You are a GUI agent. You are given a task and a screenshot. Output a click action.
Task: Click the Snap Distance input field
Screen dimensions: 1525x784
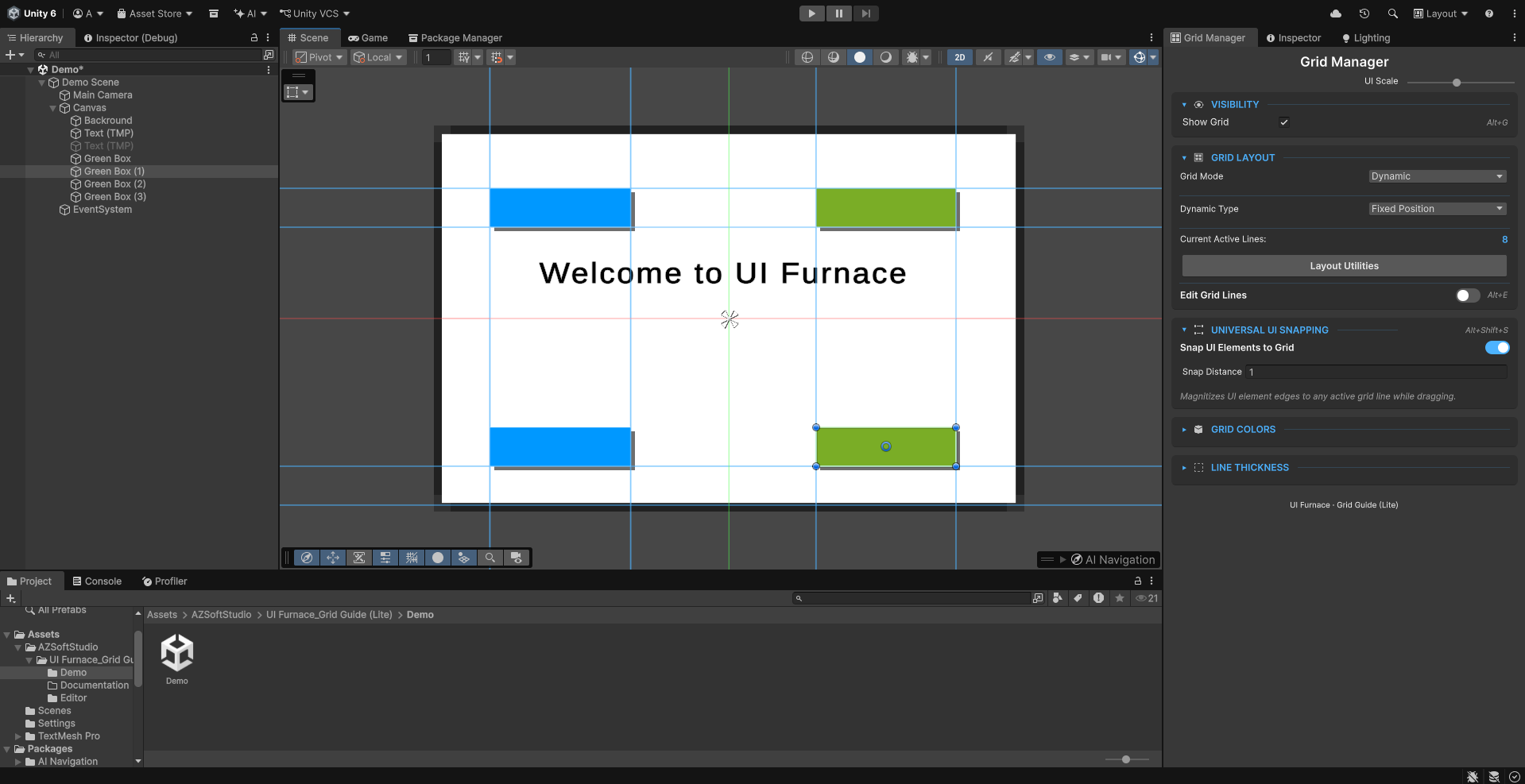tap(1375, 372)
